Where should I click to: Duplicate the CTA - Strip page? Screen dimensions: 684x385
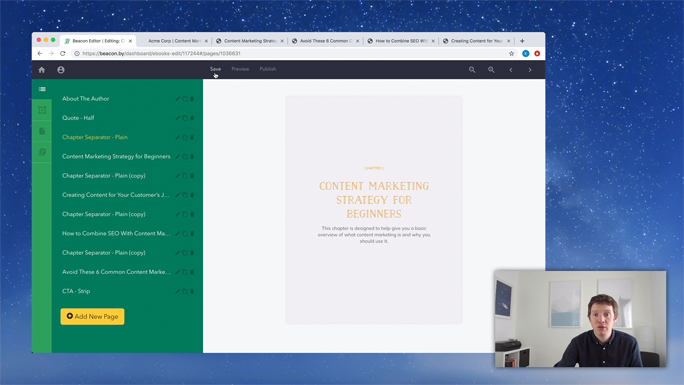coord(185,291)
